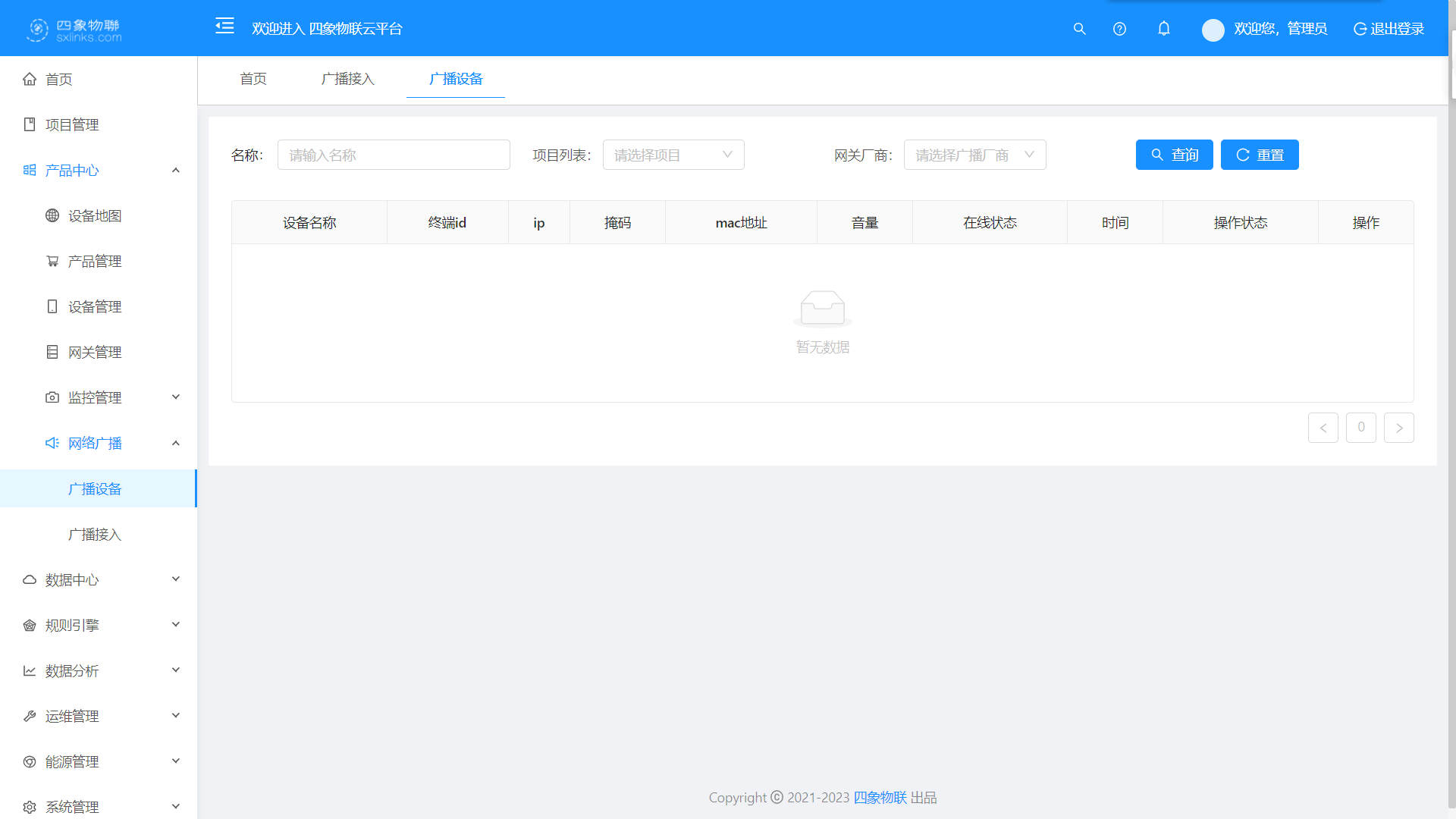Collapse the sidebar with the menu-fold icon

(224, 27)
